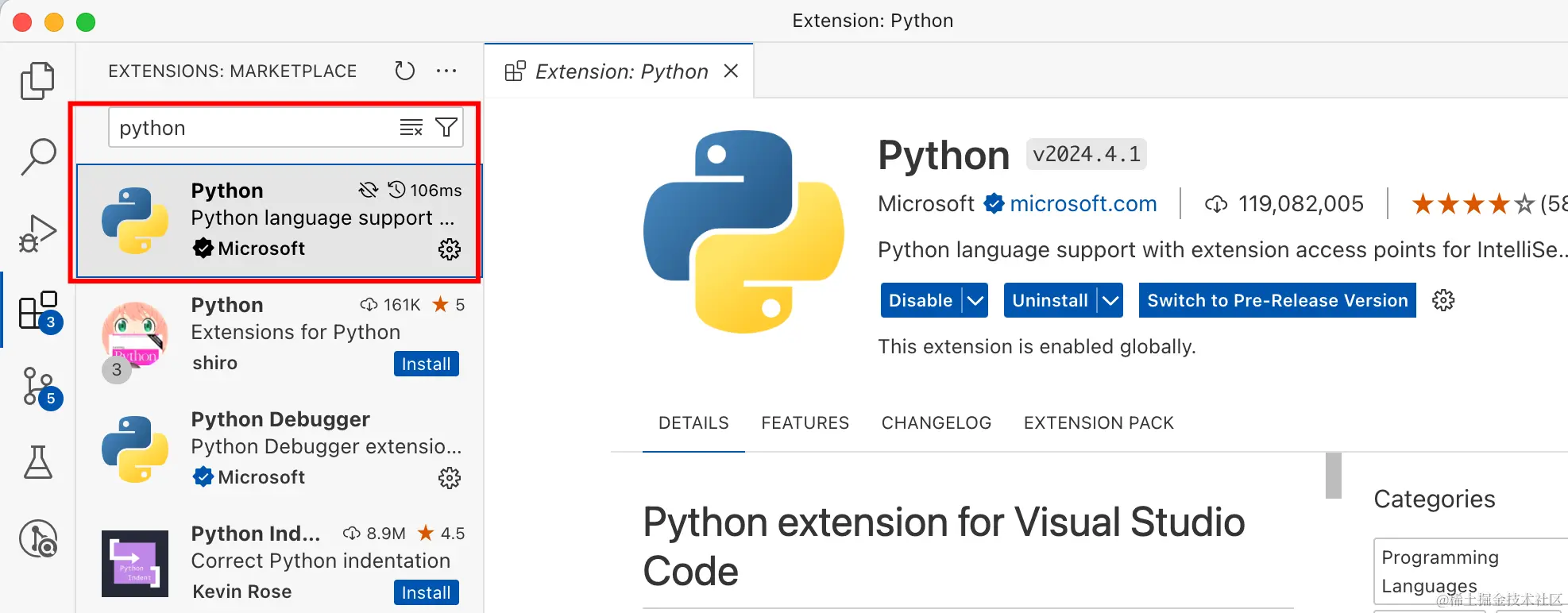Viewport: 1568px width, 613px height.
Task: Click the star rating of Python extension
Action: (1473, 204)
